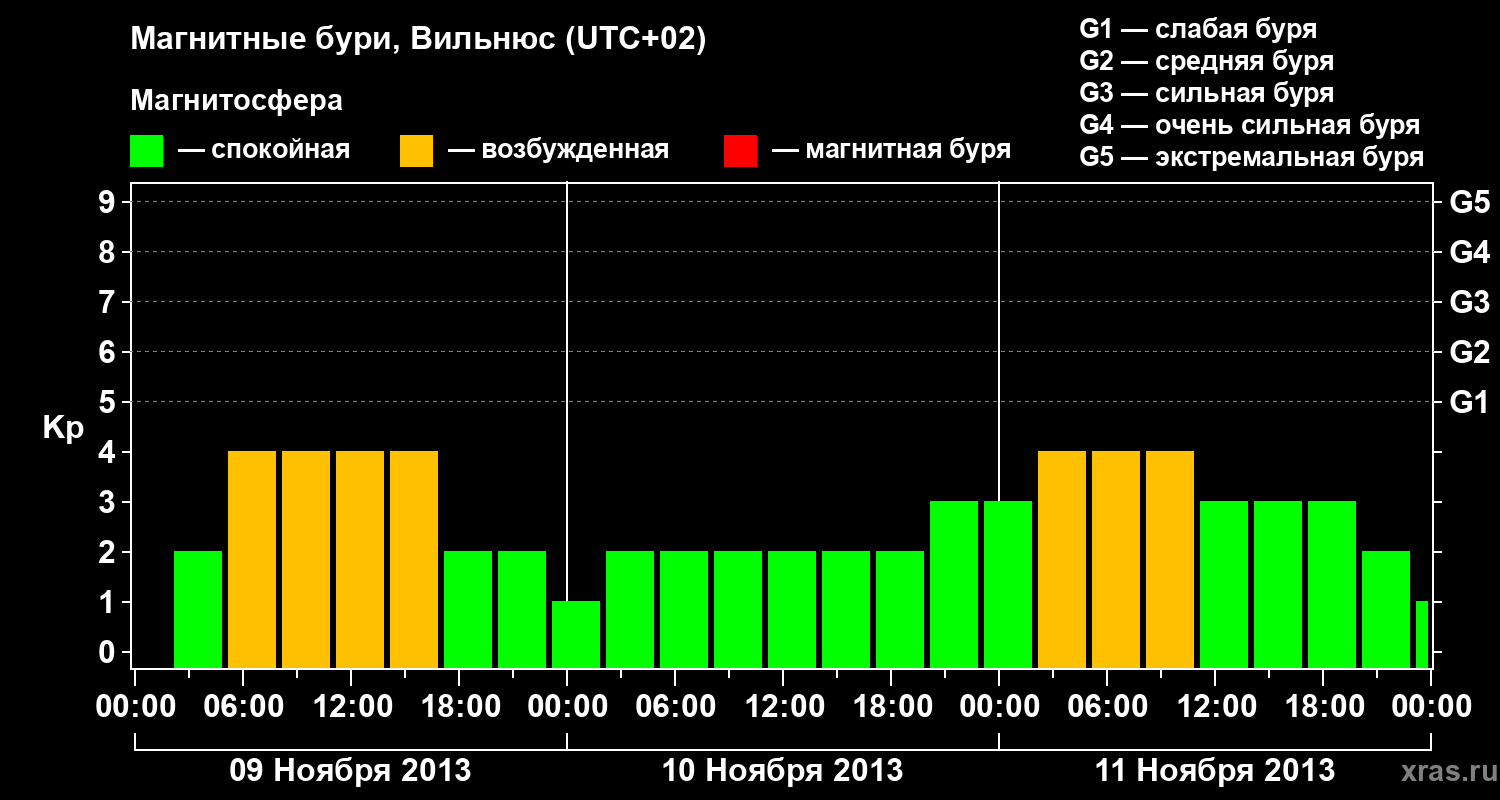Click the 'G2' label on the right axis
This screenshot has width=1500, height=800.
[1469, 352]
